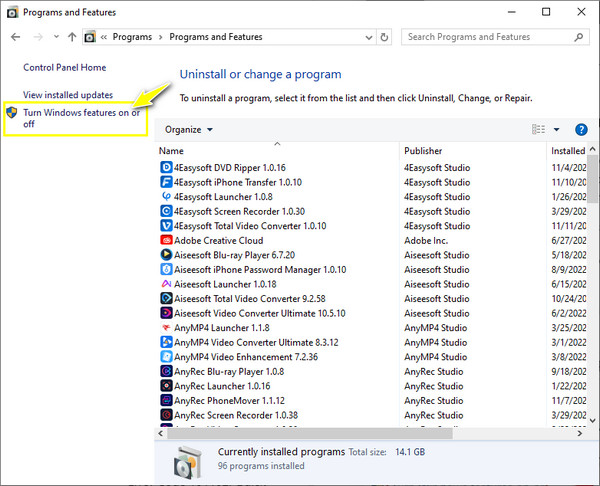600x486 pixels.
Task: Click the AnyRec Screen Recorder icon
Action: (166, 414)
